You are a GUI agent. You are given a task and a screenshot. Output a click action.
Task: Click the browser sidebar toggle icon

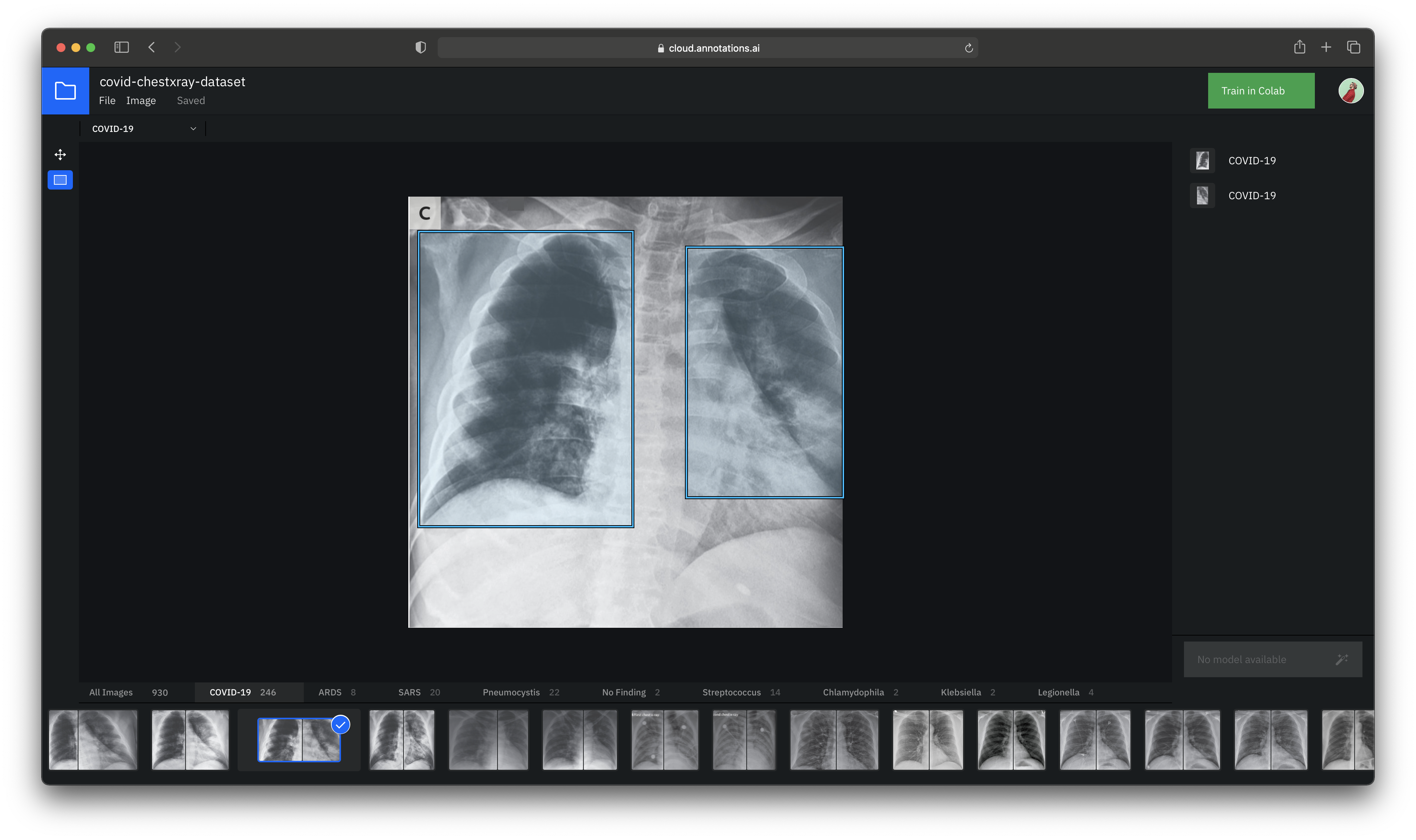pos(121,48)
